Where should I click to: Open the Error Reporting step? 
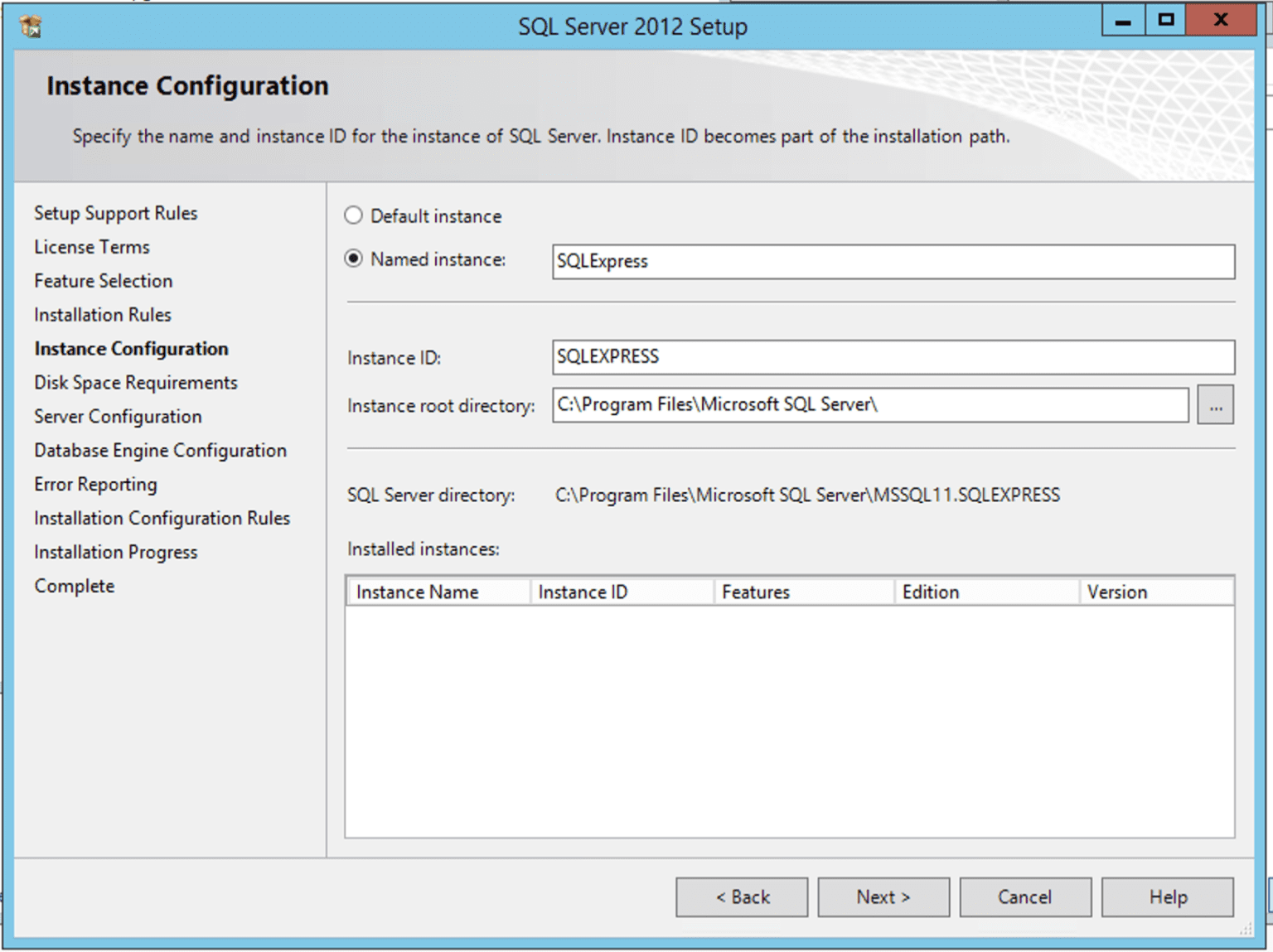[x=95, y=484]
